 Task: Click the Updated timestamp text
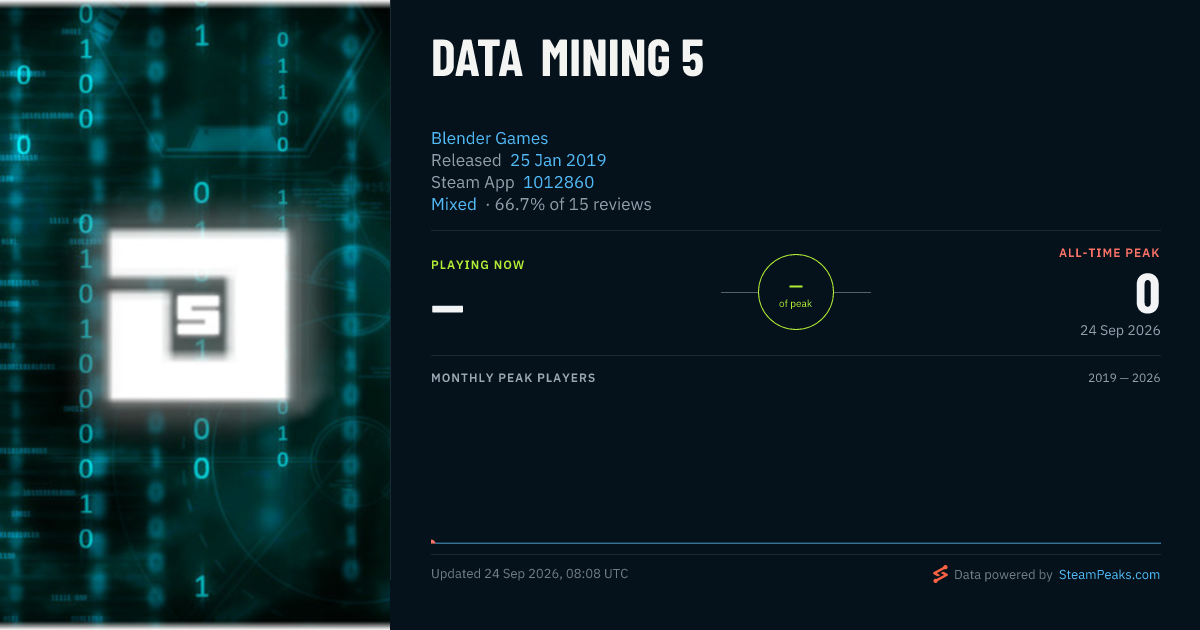530,574
